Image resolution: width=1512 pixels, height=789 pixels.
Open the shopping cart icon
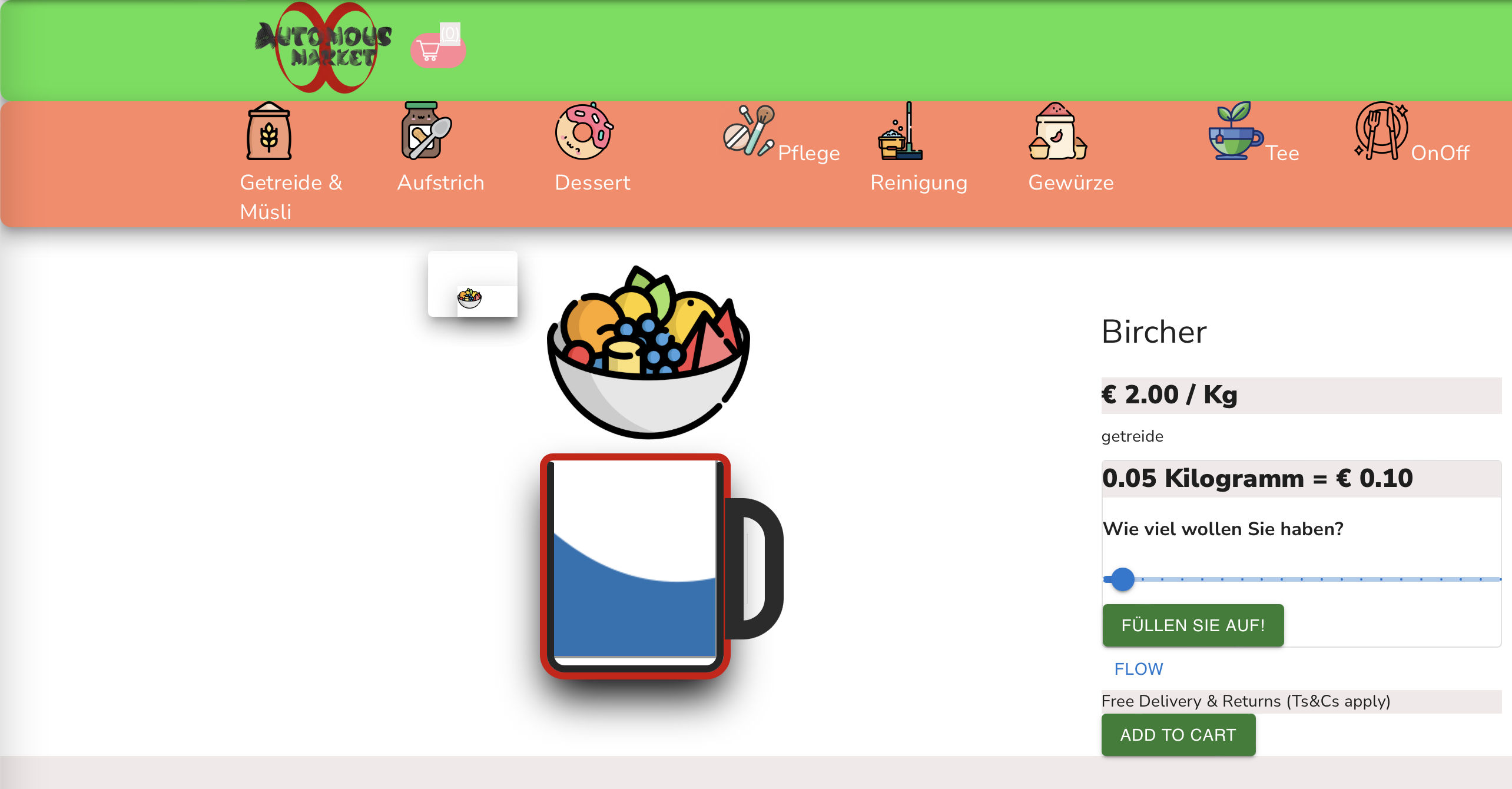tap(437, 49)
